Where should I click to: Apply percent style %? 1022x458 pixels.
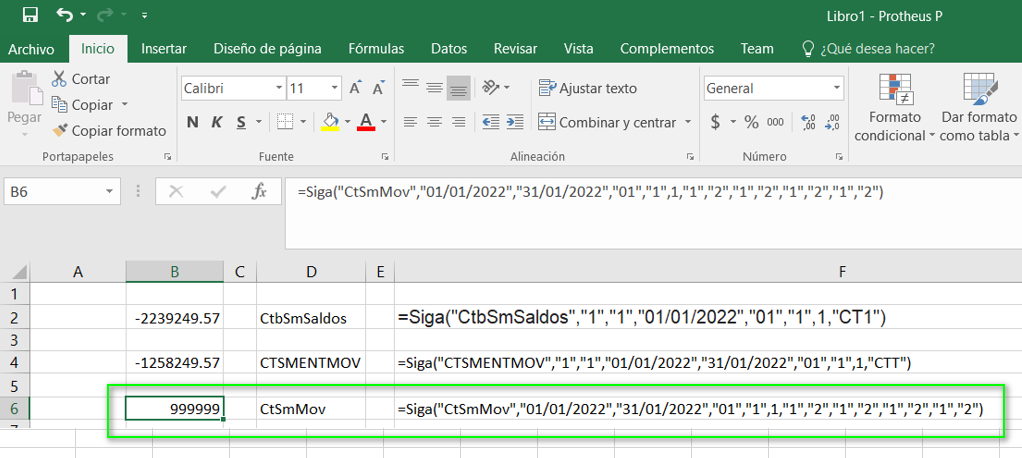752,122
